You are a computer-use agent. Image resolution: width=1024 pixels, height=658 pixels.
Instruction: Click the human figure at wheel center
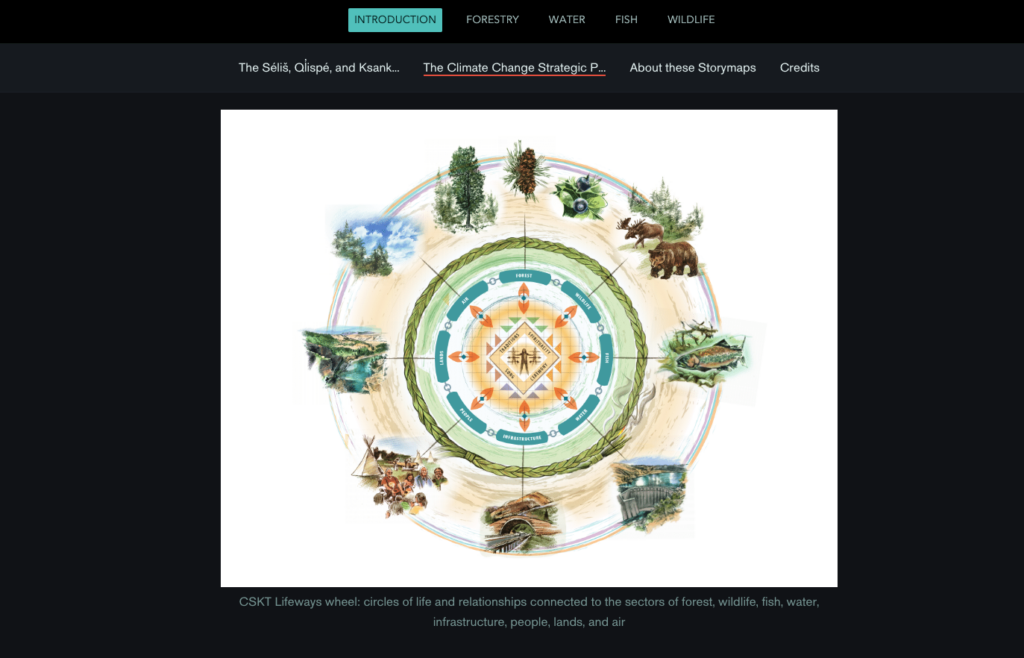(524, 358)
